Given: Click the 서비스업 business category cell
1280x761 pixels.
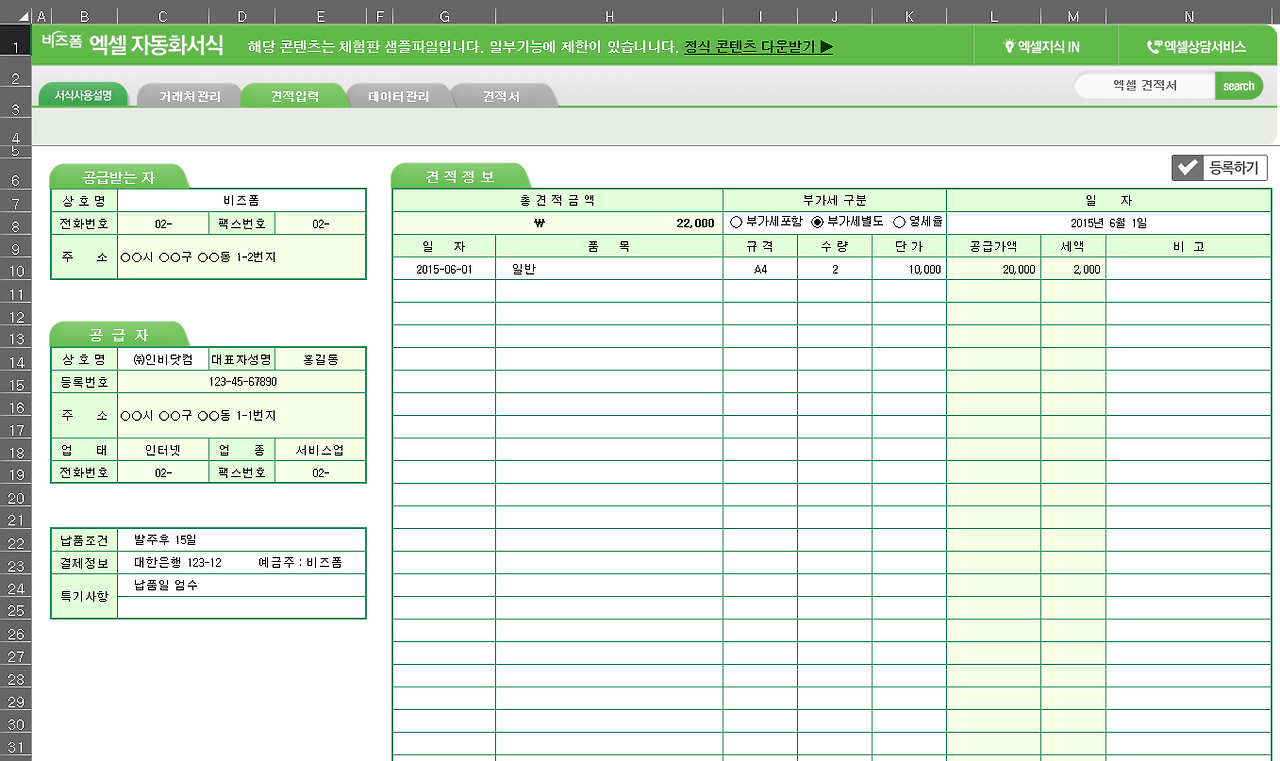Looking at the screenshot, I should point(320,450).
